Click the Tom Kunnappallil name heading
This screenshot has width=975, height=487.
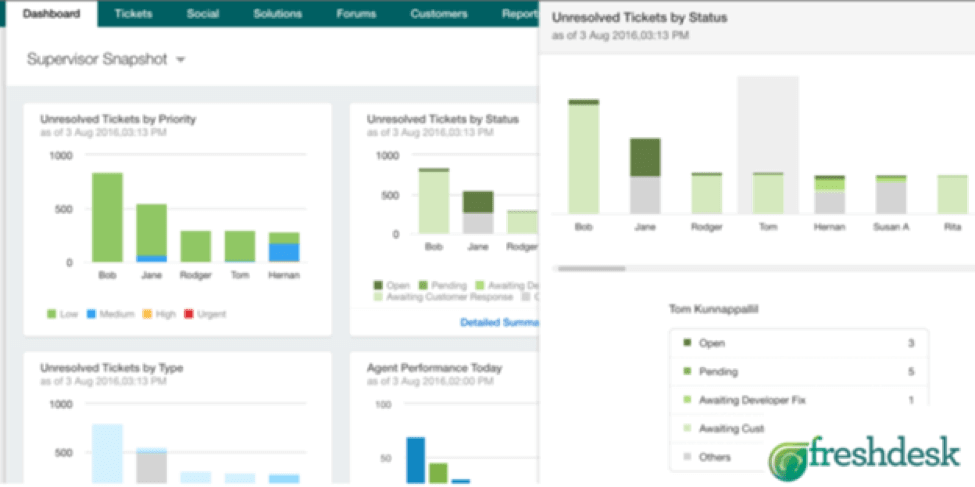(x=713, y=308)
